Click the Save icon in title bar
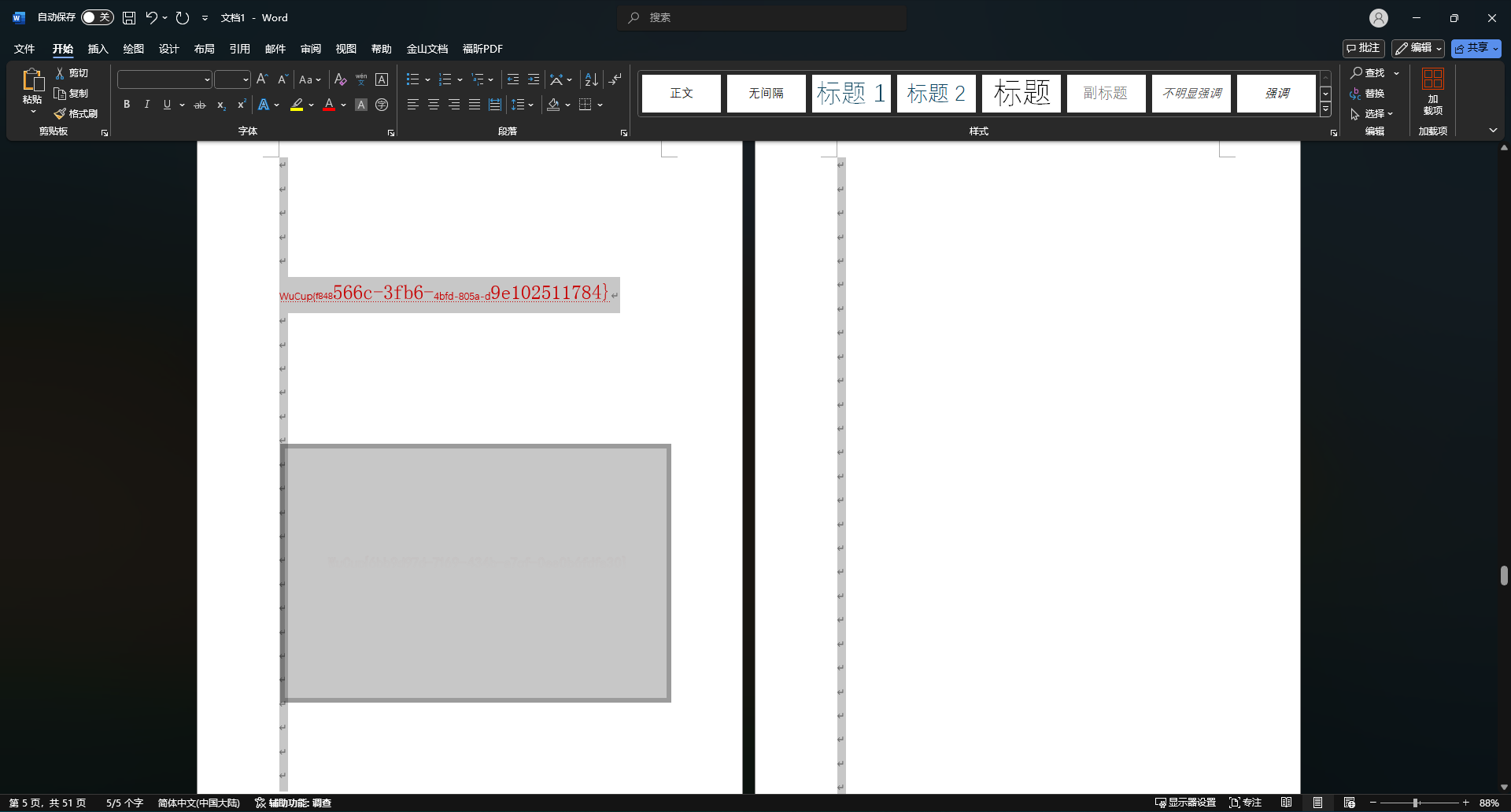The image size is (1511, 812). pos(129,17)
